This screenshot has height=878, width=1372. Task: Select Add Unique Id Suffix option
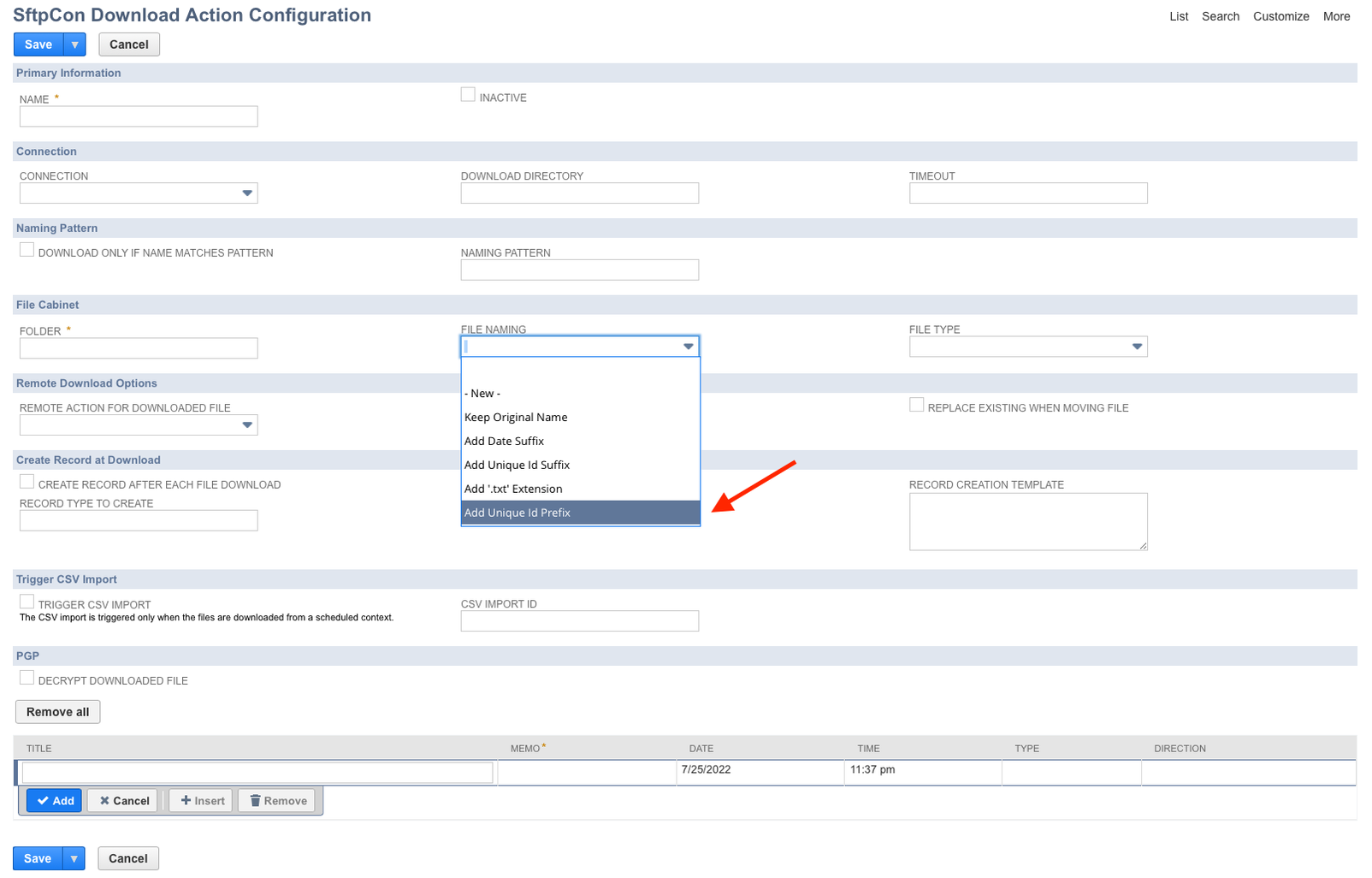coord(580,466)
